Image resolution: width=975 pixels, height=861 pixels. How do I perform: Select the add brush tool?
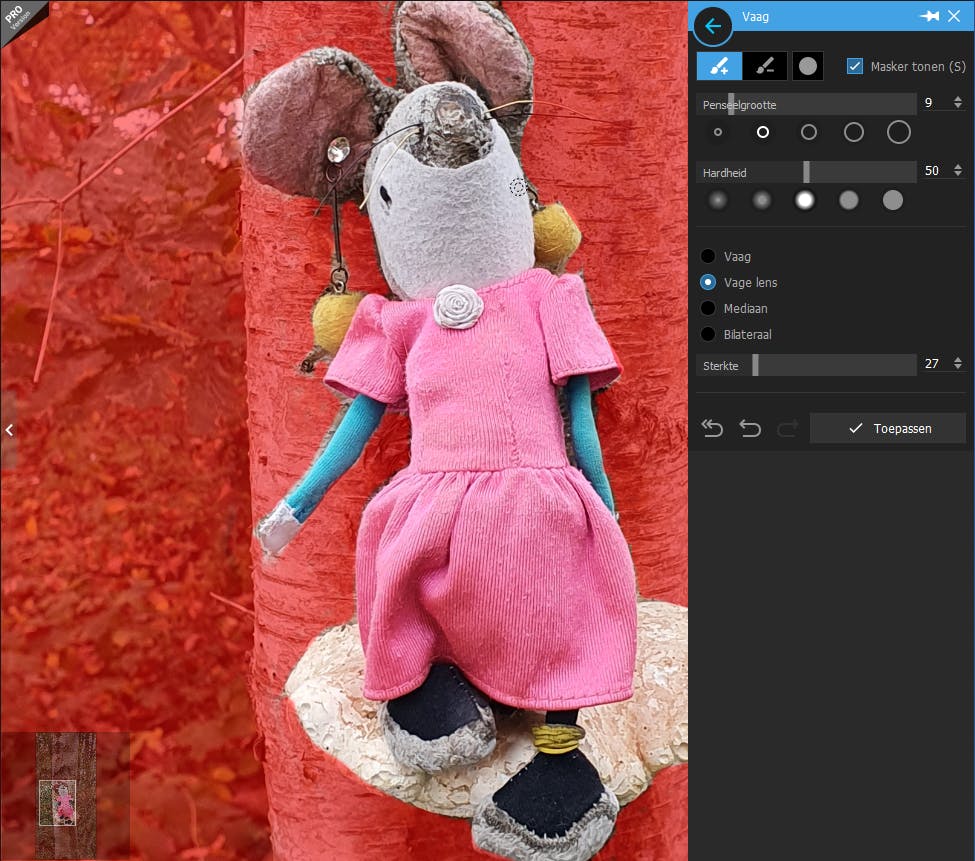(x=719, y=66)
